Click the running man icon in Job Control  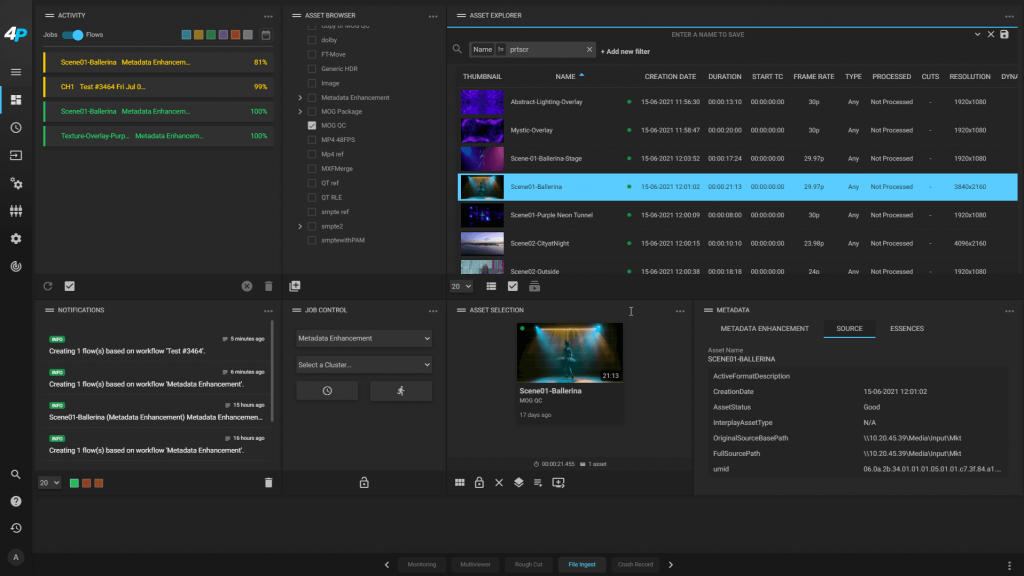point(401,391)
